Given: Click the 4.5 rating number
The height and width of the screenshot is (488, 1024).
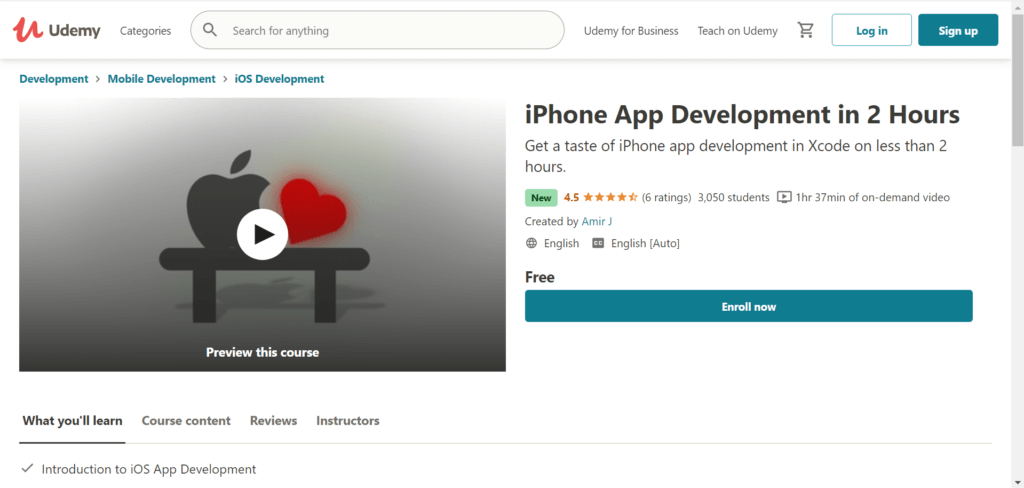Looking at the screenshot, I should click(x=571, y=197).
